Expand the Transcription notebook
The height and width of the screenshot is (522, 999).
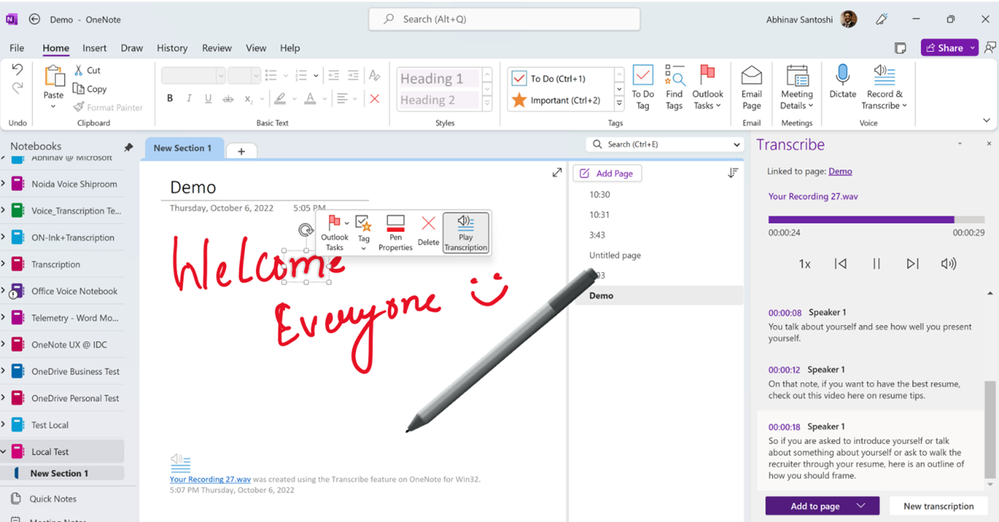[x=3, y=264]
